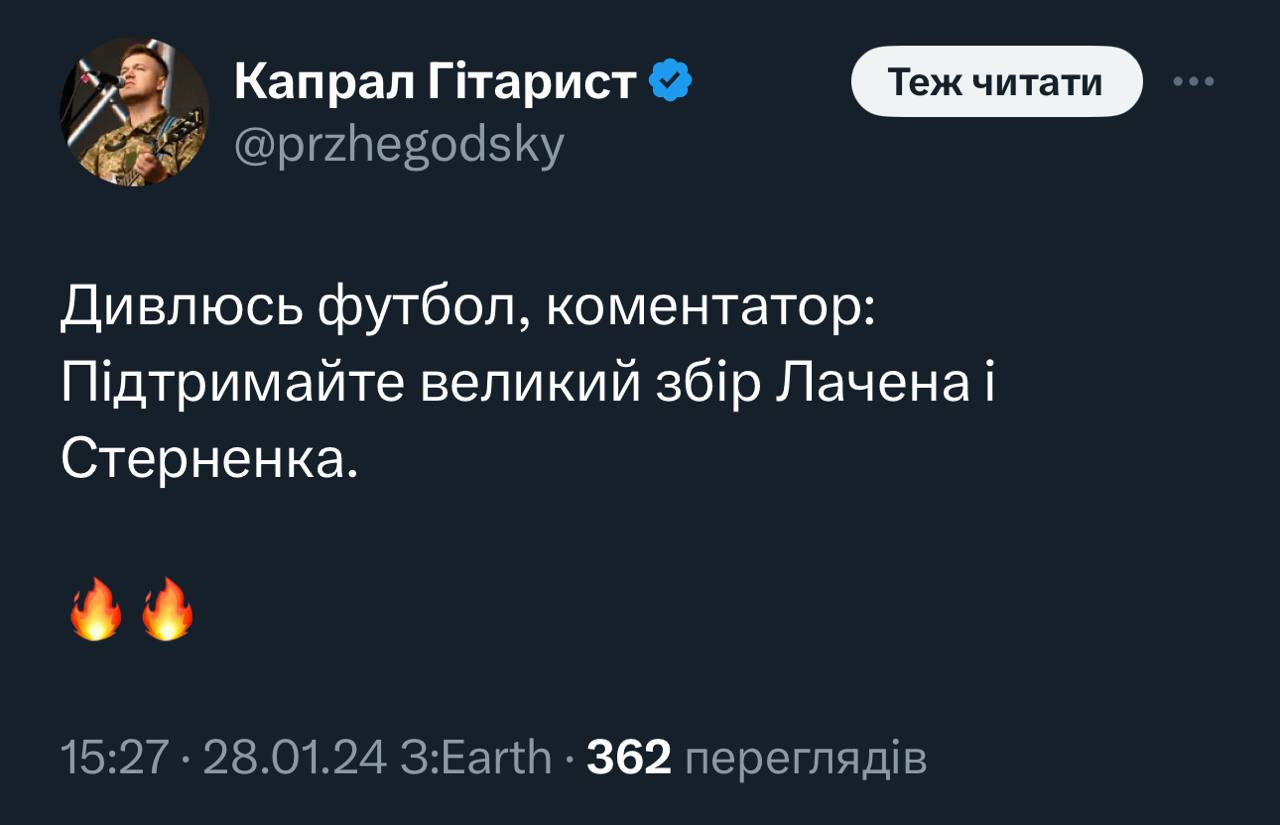Click the 362 views count
The height and width of the screenshot is (825, 1280).
click(628, 758)
